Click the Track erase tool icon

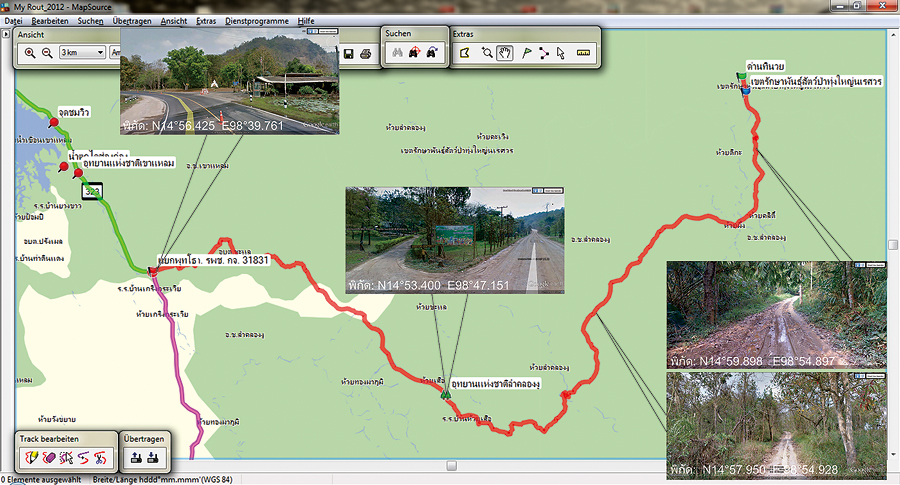click(49, 456)
